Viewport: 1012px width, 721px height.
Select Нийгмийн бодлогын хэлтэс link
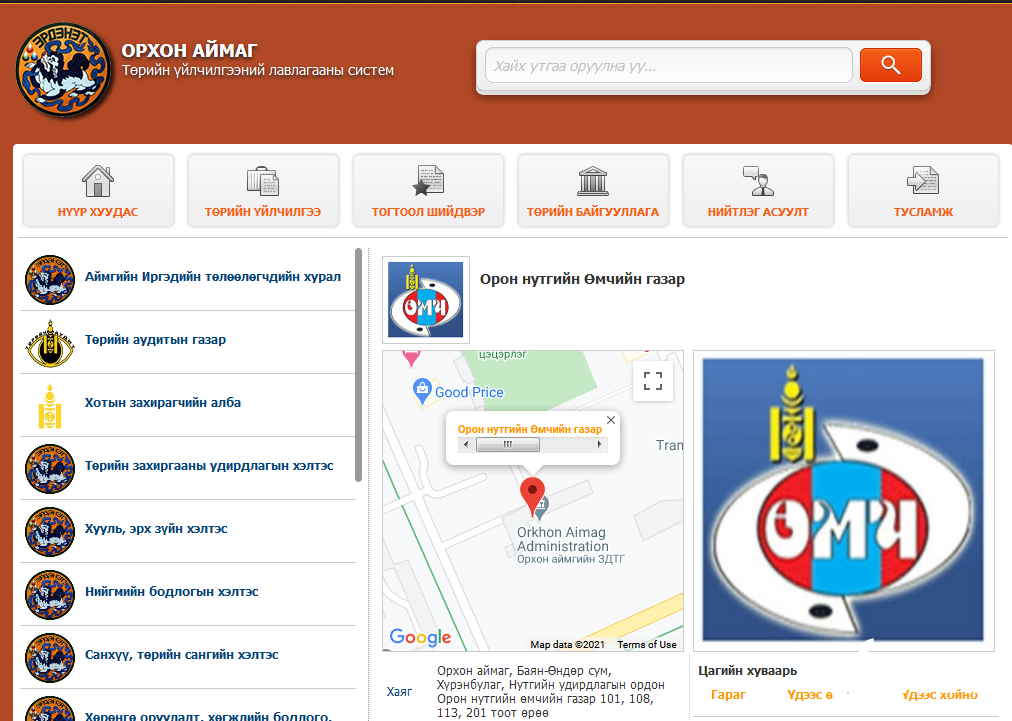172,592
